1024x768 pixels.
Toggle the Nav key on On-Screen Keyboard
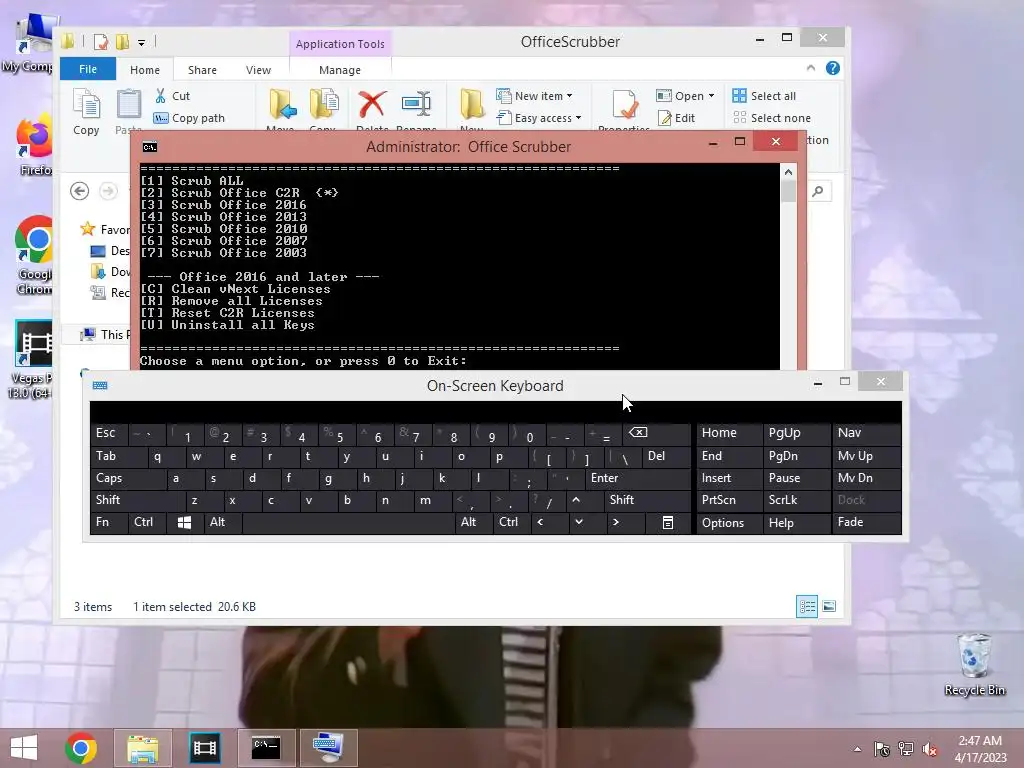pyautogui.click(x=867, y=433)
